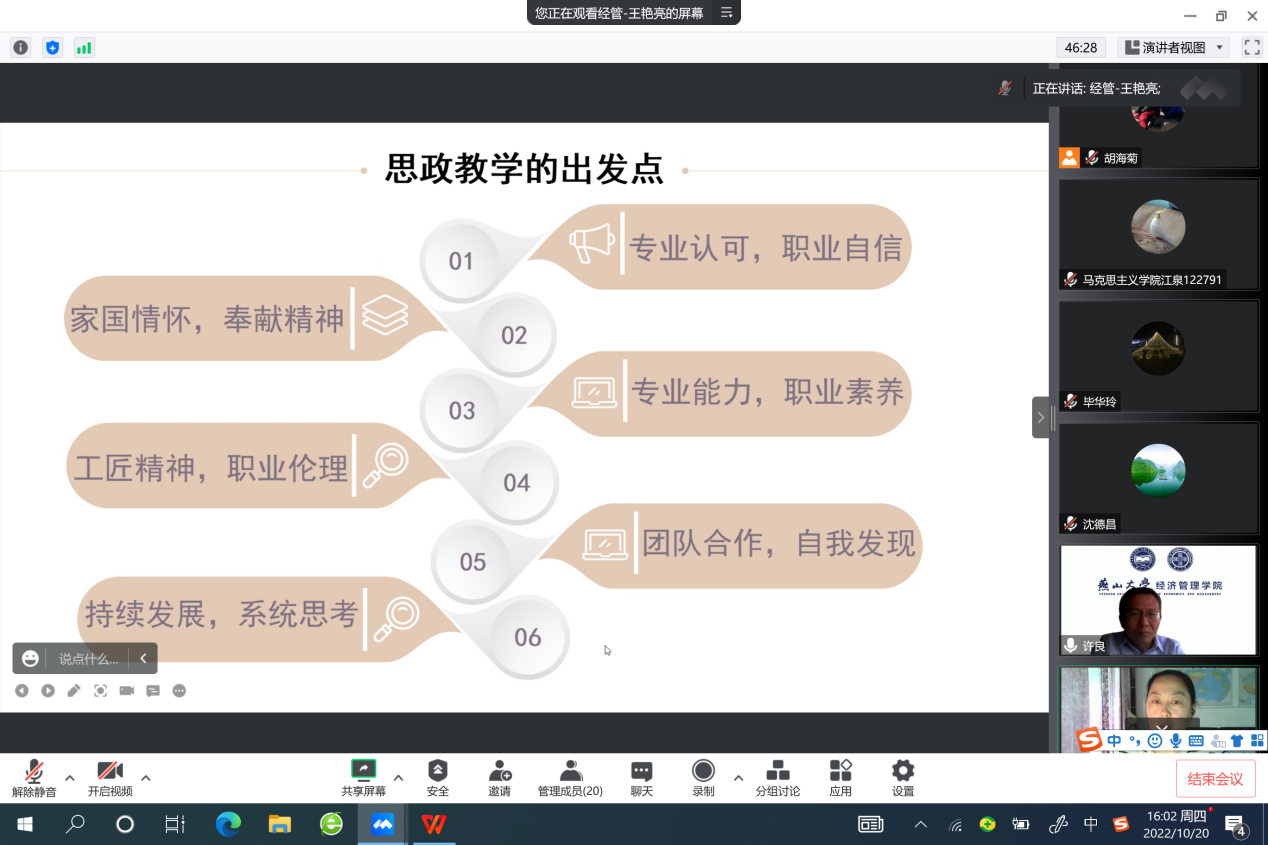
Task: Open 分组讨论 breakout rooms
Action: pos(777,777)
